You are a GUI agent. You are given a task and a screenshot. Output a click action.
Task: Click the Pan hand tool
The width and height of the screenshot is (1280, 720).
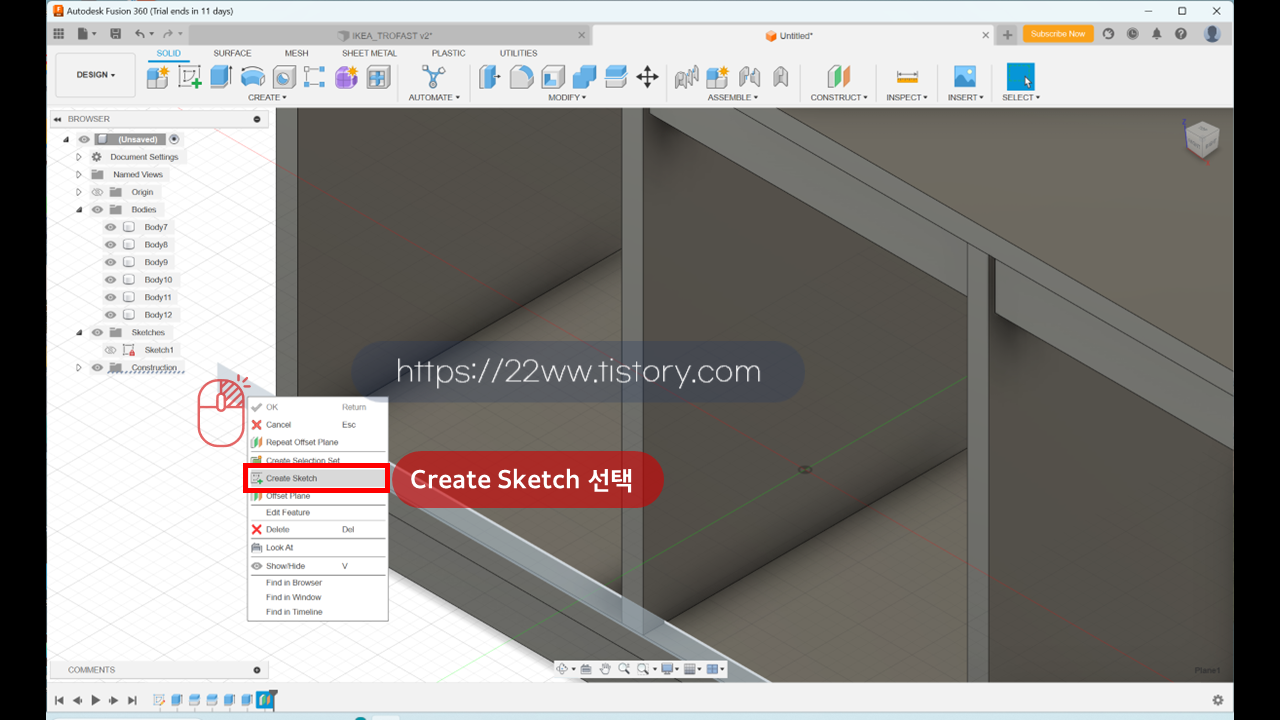pos(605,669)
